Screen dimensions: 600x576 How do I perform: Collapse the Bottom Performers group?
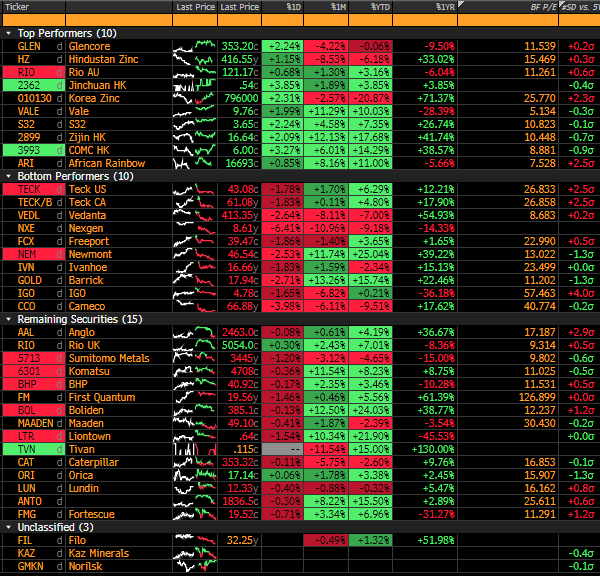pyautogui.click(x=9, y=176)
